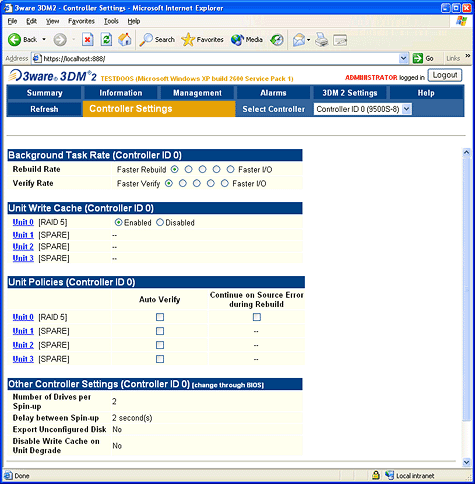Screen dimensions: 475x484
Task: Open the Select Controller dropdown
Action: (363, 109)
